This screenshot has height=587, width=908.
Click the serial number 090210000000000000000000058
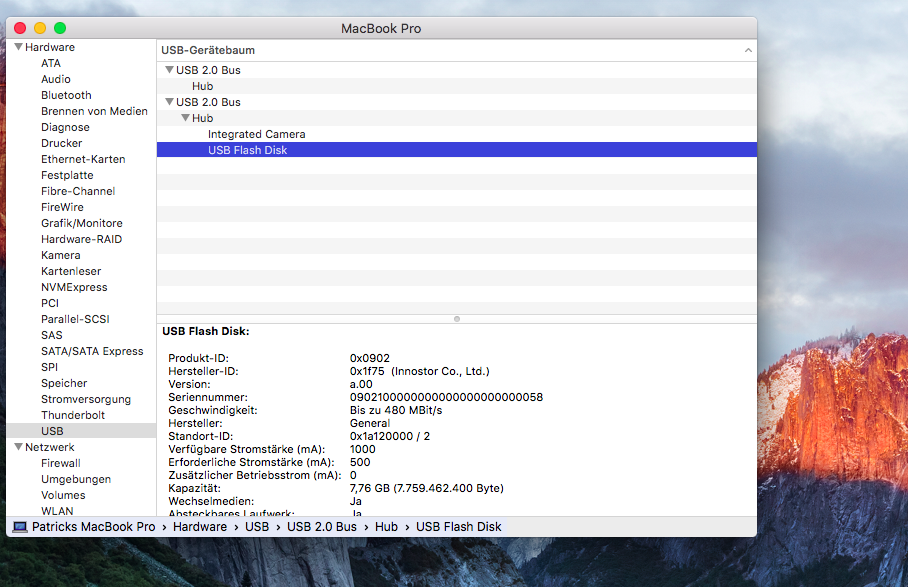point(446,397)
